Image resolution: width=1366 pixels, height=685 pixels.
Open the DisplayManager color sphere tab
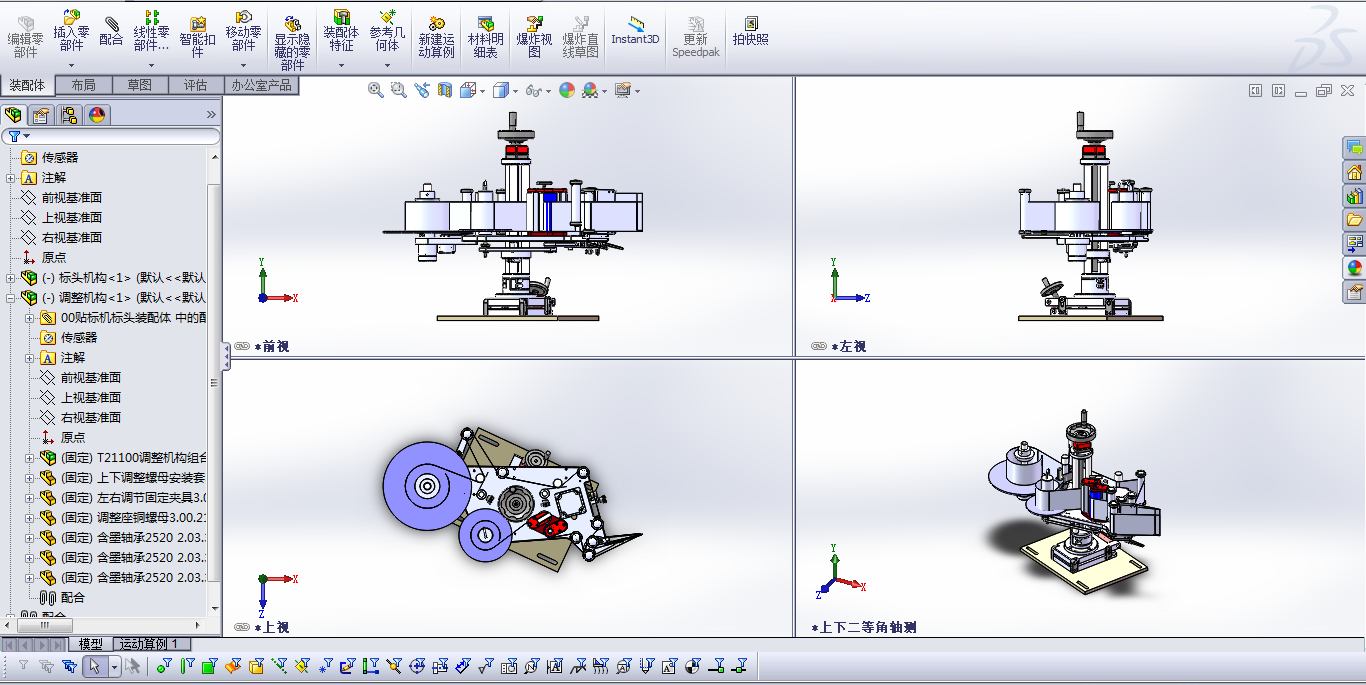97,115
